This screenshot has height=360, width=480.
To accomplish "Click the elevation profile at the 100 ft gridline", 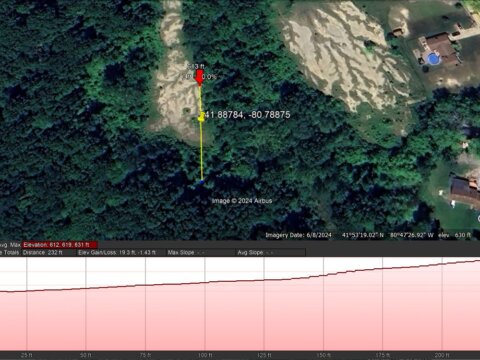I will pos(205,282).
